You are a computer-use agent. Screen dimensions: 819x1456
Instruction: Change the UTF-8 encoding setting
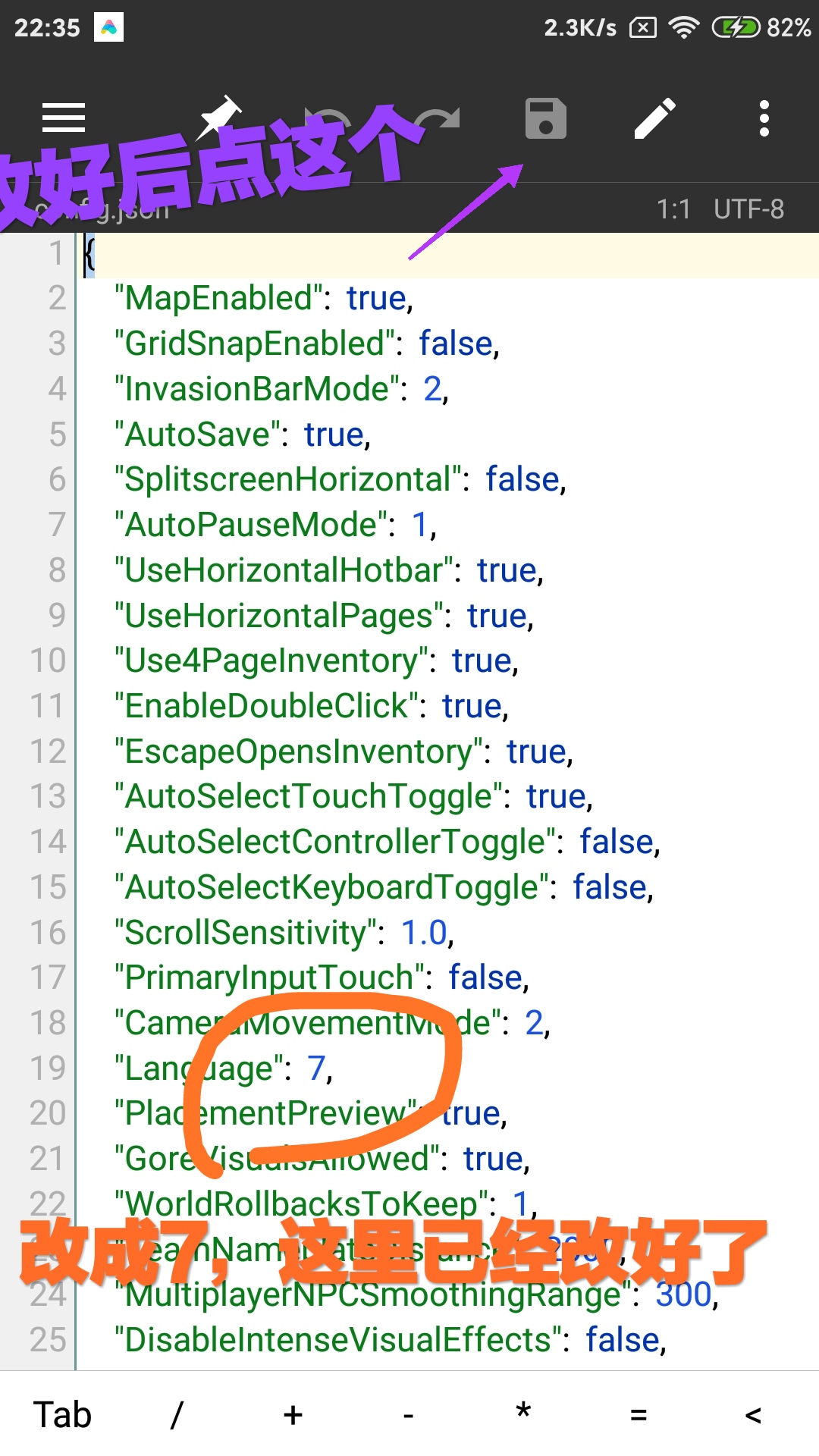748,209
